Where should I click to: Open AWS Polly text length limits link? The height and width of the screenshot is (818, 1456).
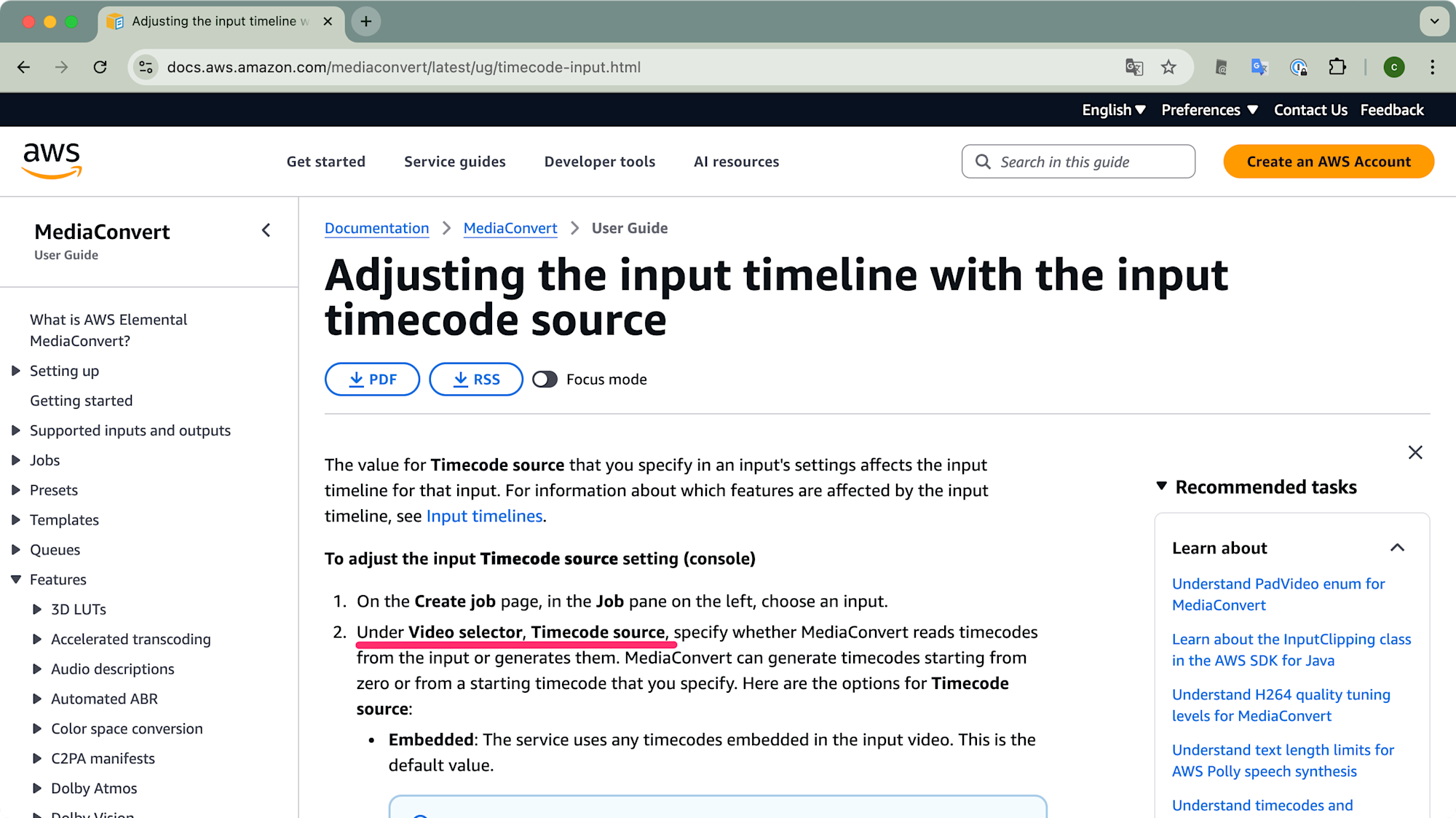point(1283,760)
